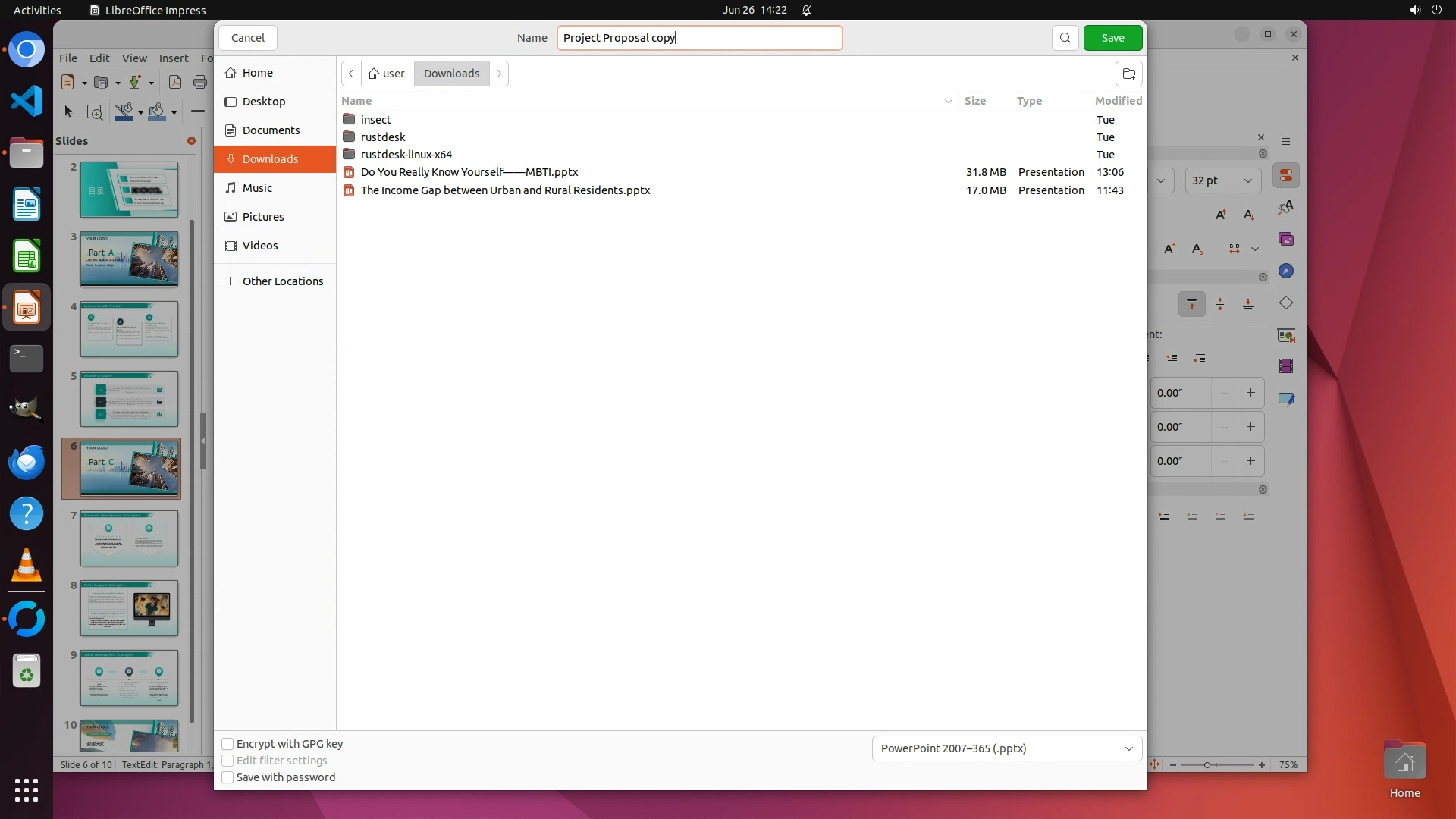Open the Gallery sidebar panel icon
This screenshot has height=819, width=1456.
[x=1286, y=239]
